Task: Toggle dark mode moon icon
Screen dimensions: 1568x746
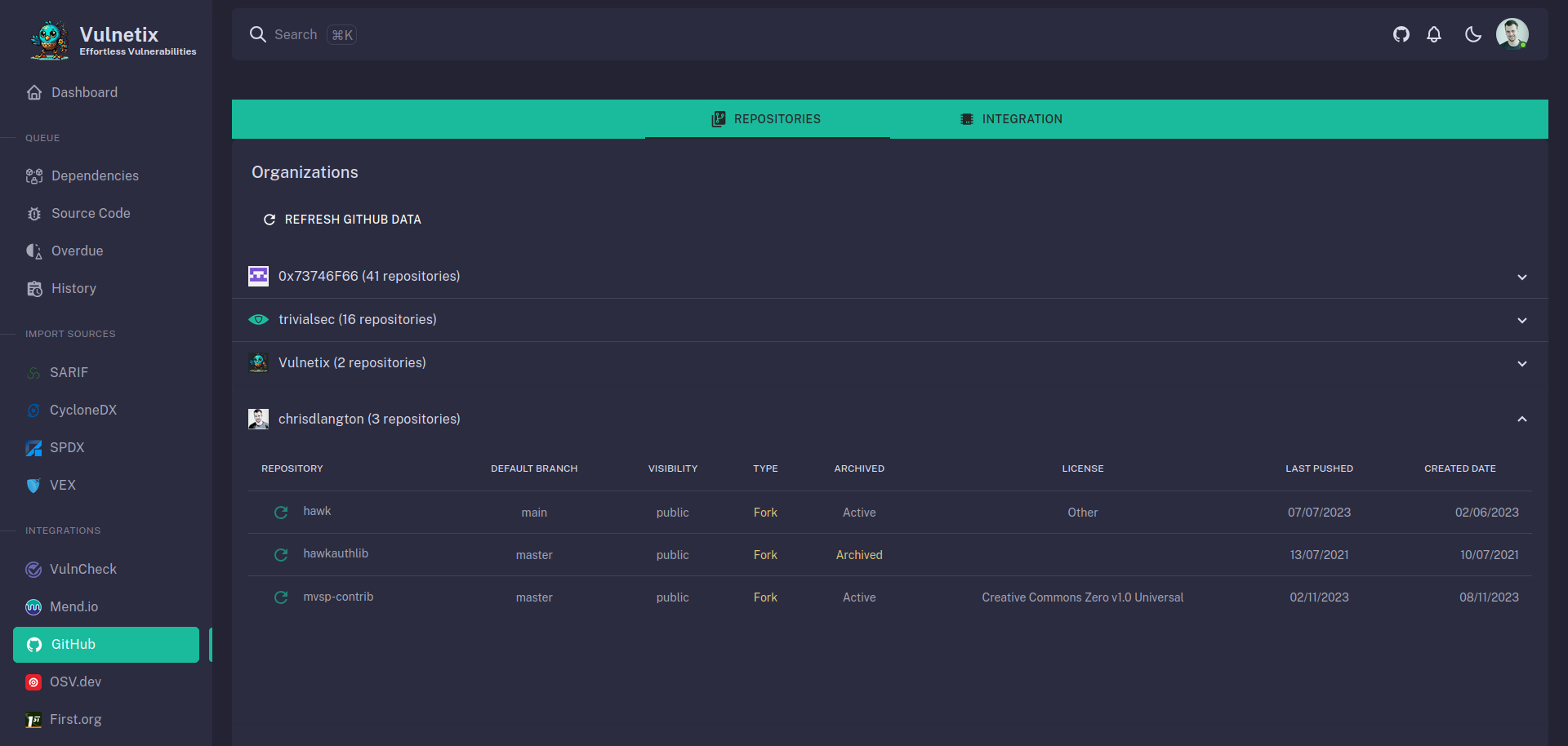Action: click(x=1473, y=34)
